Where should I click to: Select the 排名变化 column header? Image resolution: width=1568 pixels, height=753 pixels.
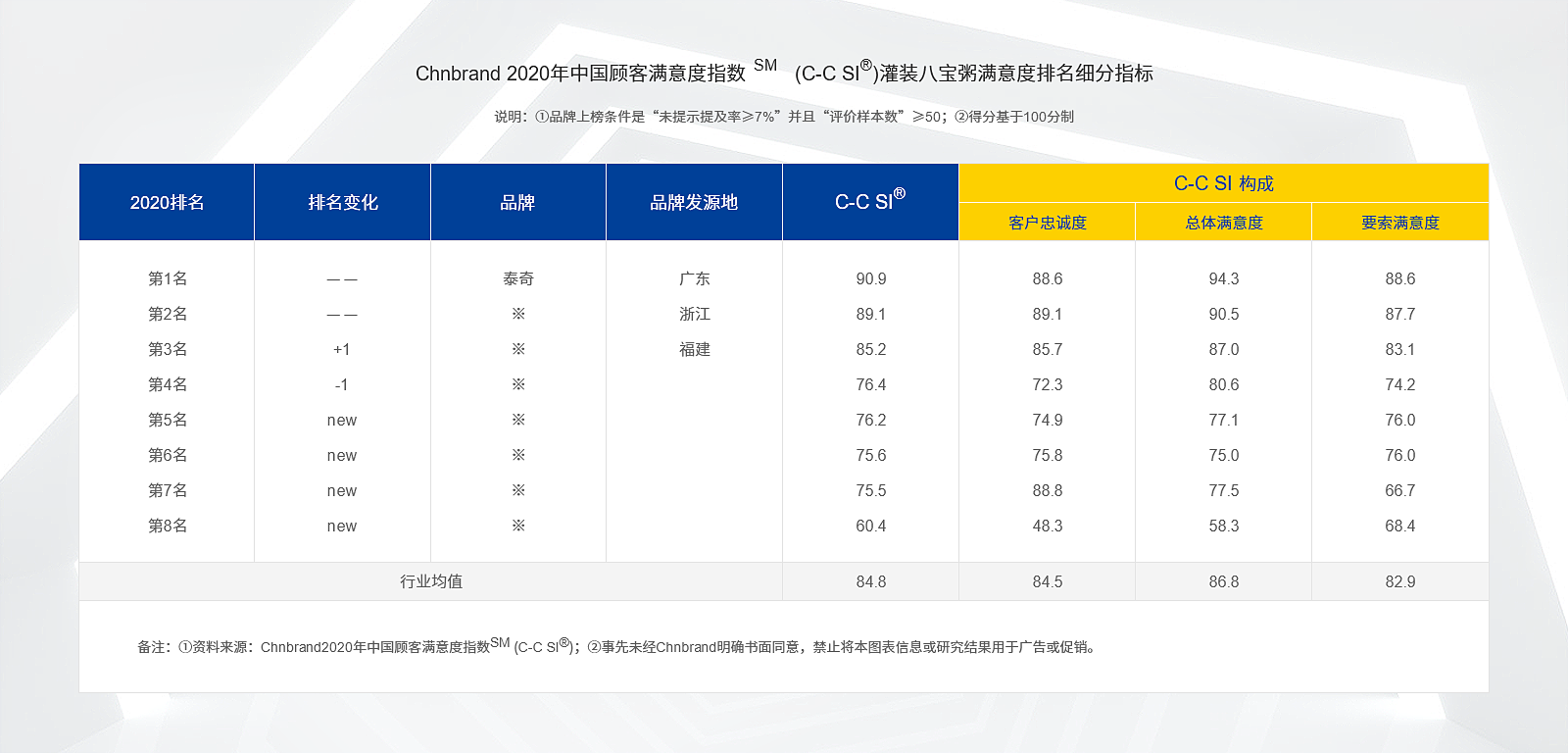coord(342,202)
